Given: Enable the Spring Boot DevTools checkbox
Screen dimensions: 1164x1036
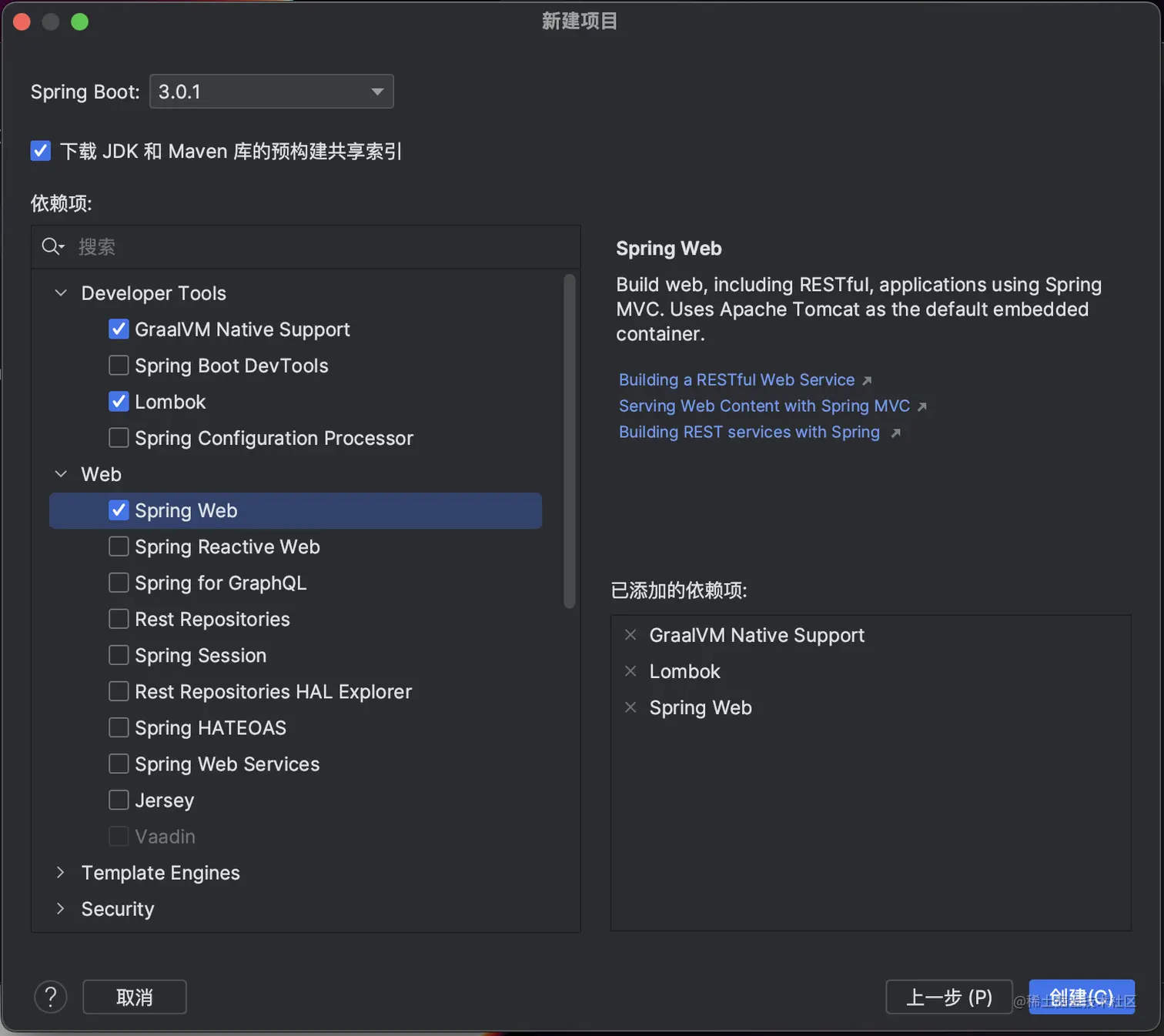Looking at the screenshot, I should tap(119, 365).
